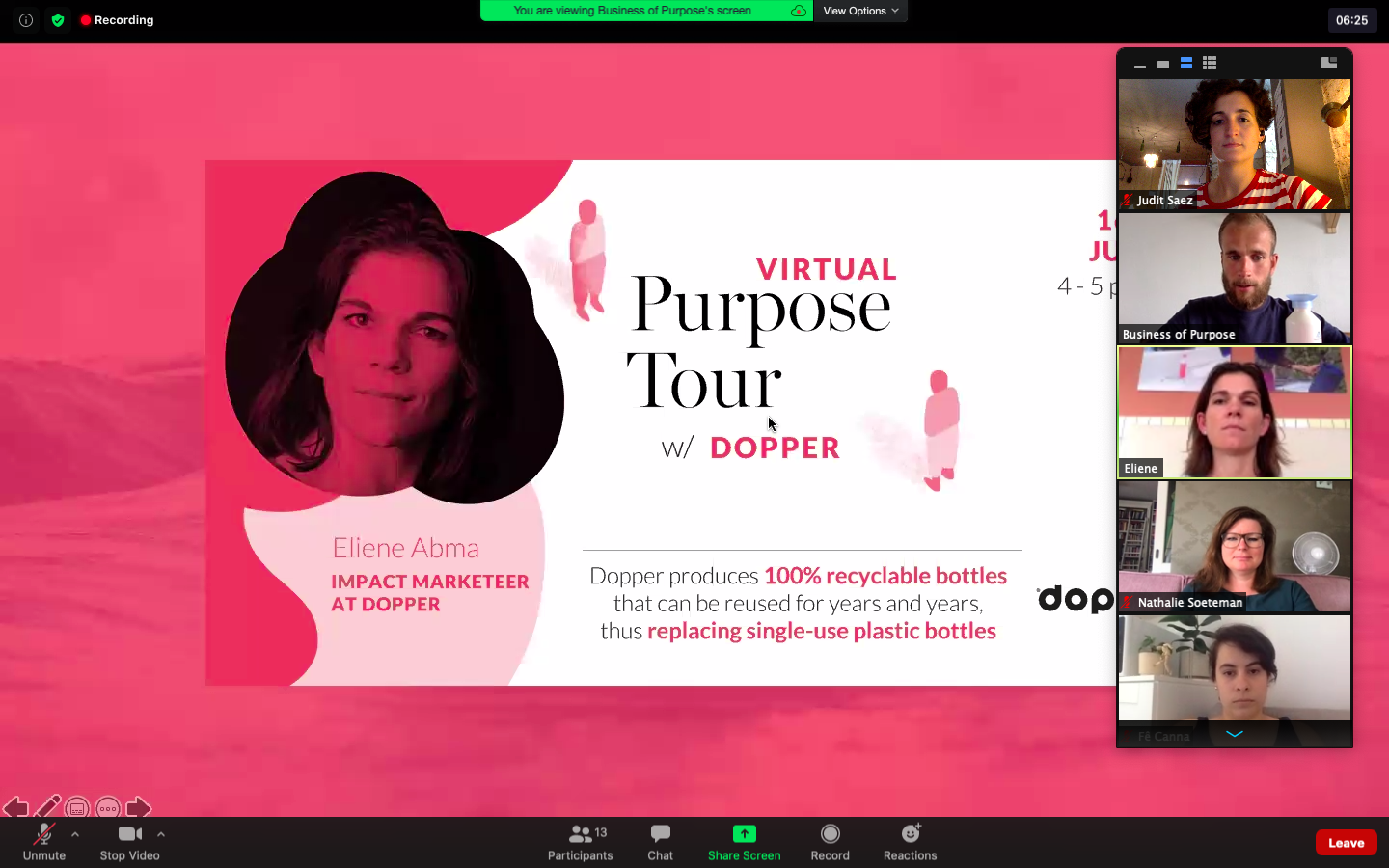Click 'replacing single-use plastic bottles' on slide
Viewport: 1389px width, 868px height.
pos(822,631)
